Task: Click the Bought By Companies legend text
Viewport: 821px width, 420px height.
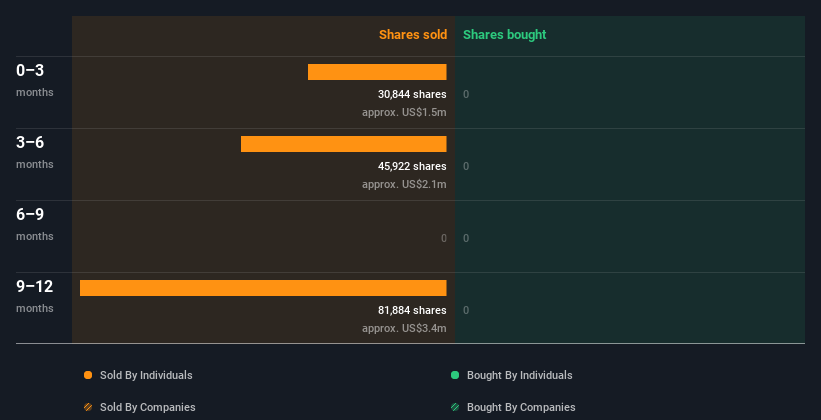Action: coord(521,407)
